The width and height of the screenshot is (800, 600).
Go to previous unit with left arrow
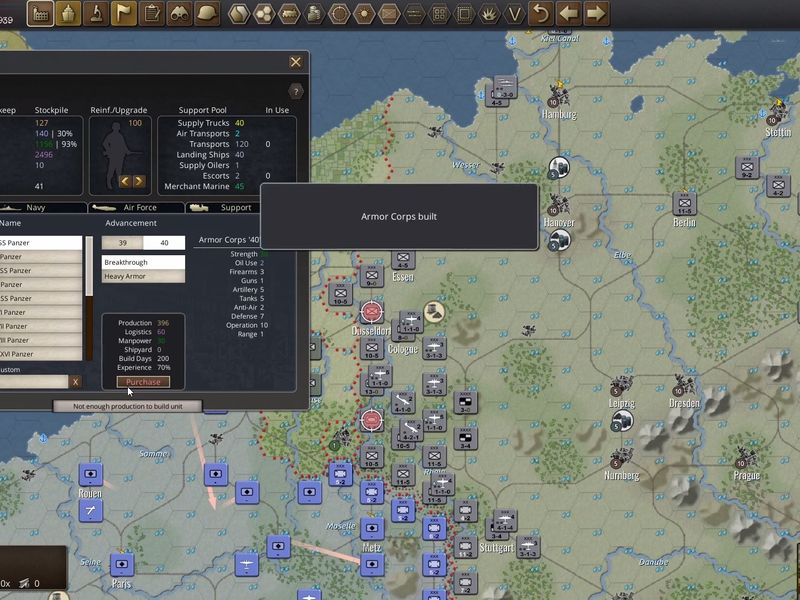[568, 13]
